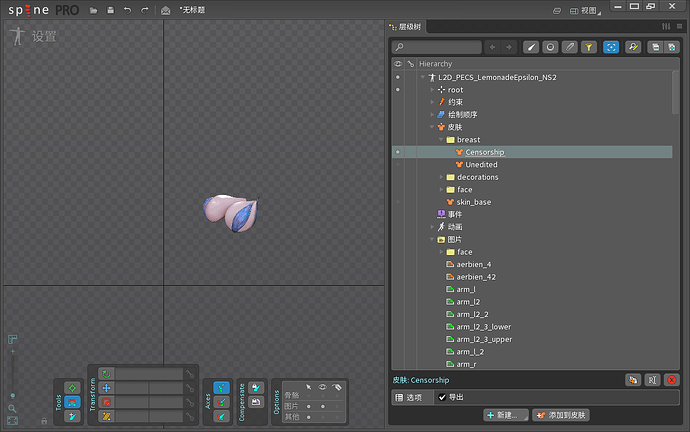690x432 pixels.
Task: Go back in tree selection history
Action: [492, 47]
